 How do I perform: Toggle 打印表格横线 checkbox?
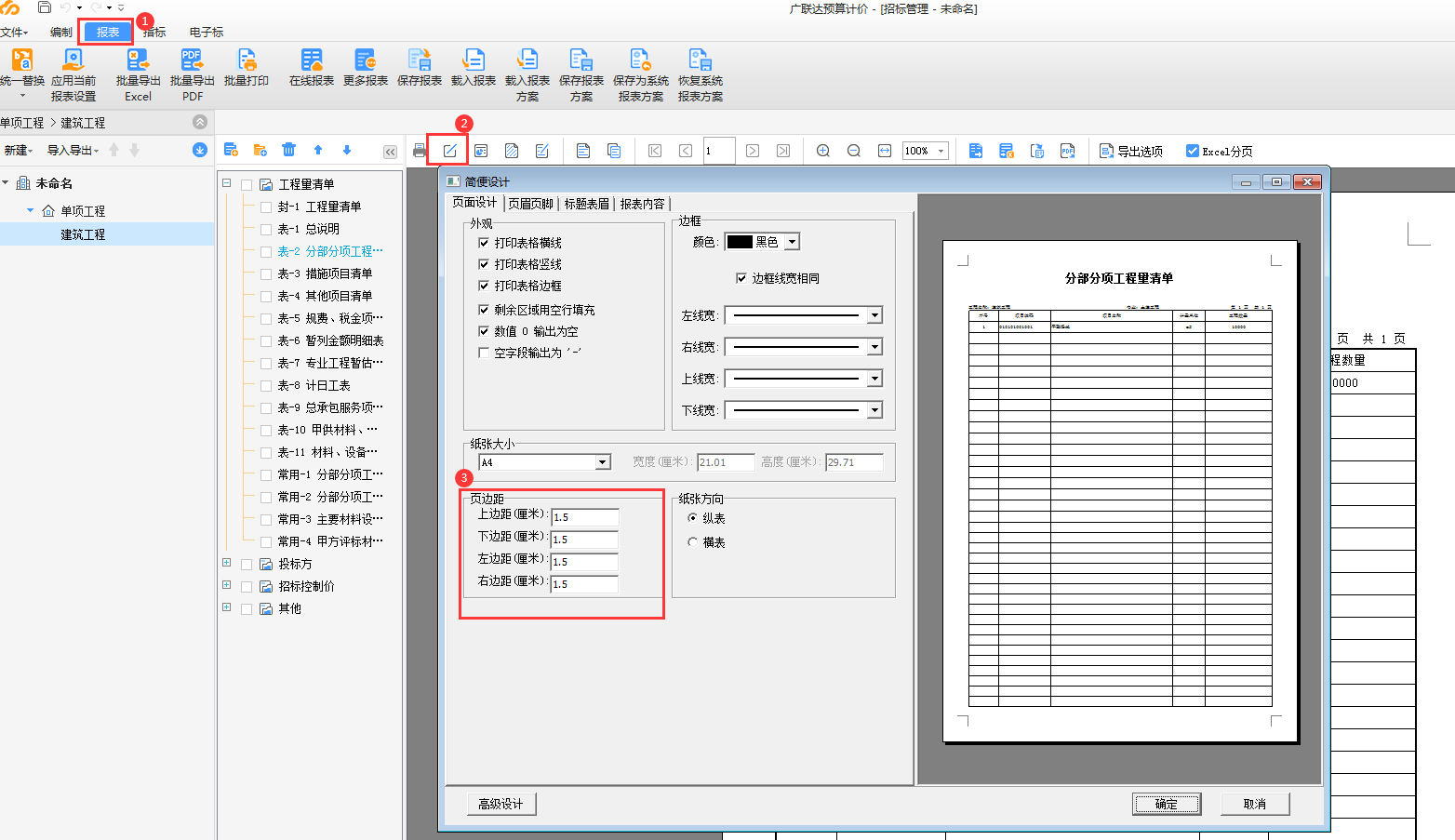tap(484, 243)
